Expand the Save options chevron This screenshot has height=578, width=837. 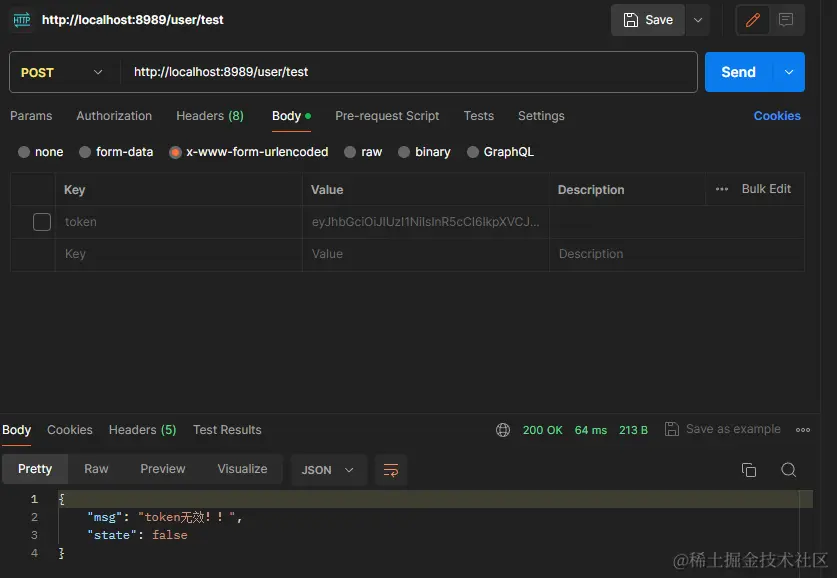coord(698,20)
